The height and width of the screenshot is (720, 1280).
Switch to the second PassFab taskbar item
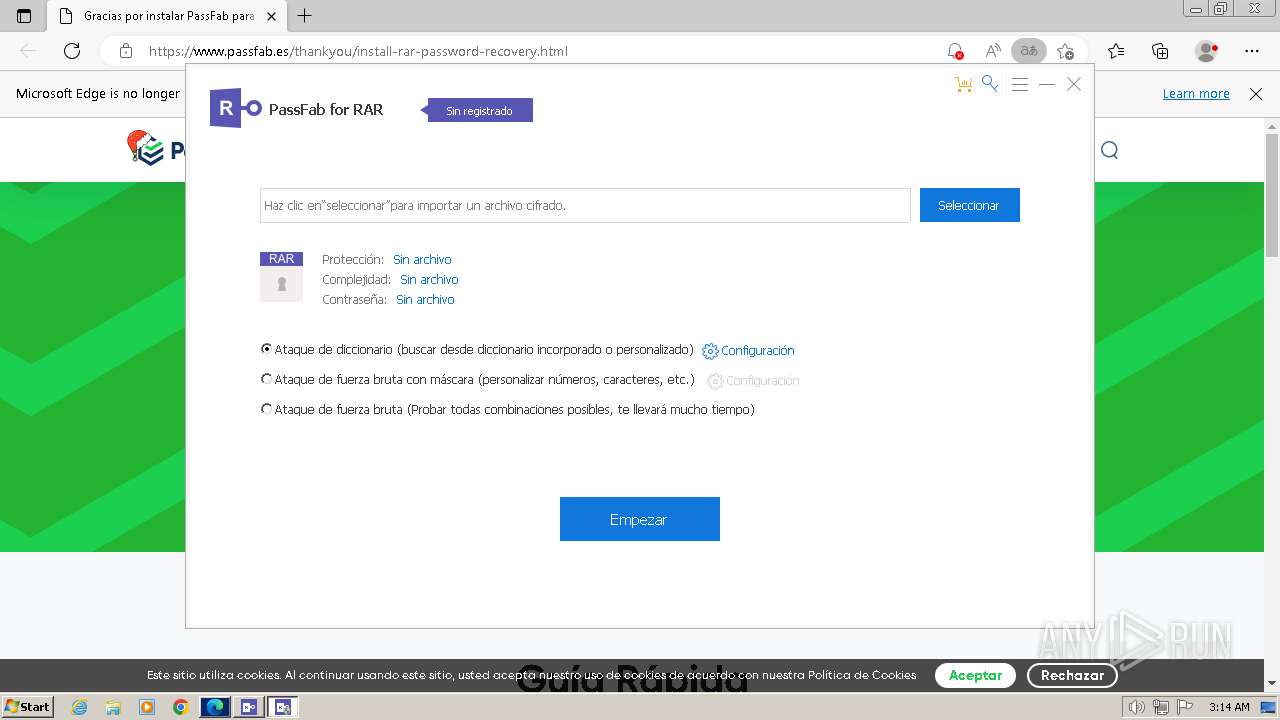283,707
